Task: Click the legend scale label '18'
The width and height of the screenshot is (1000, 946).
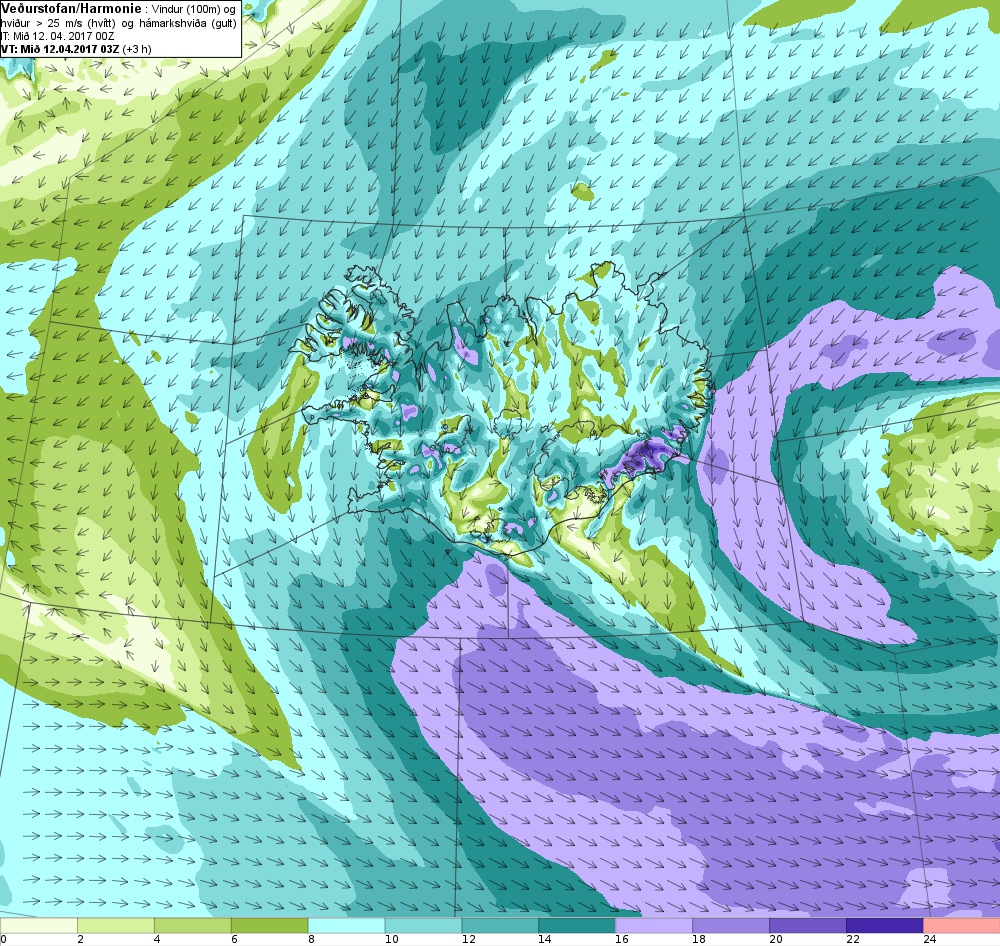Action: coord(699,938)
